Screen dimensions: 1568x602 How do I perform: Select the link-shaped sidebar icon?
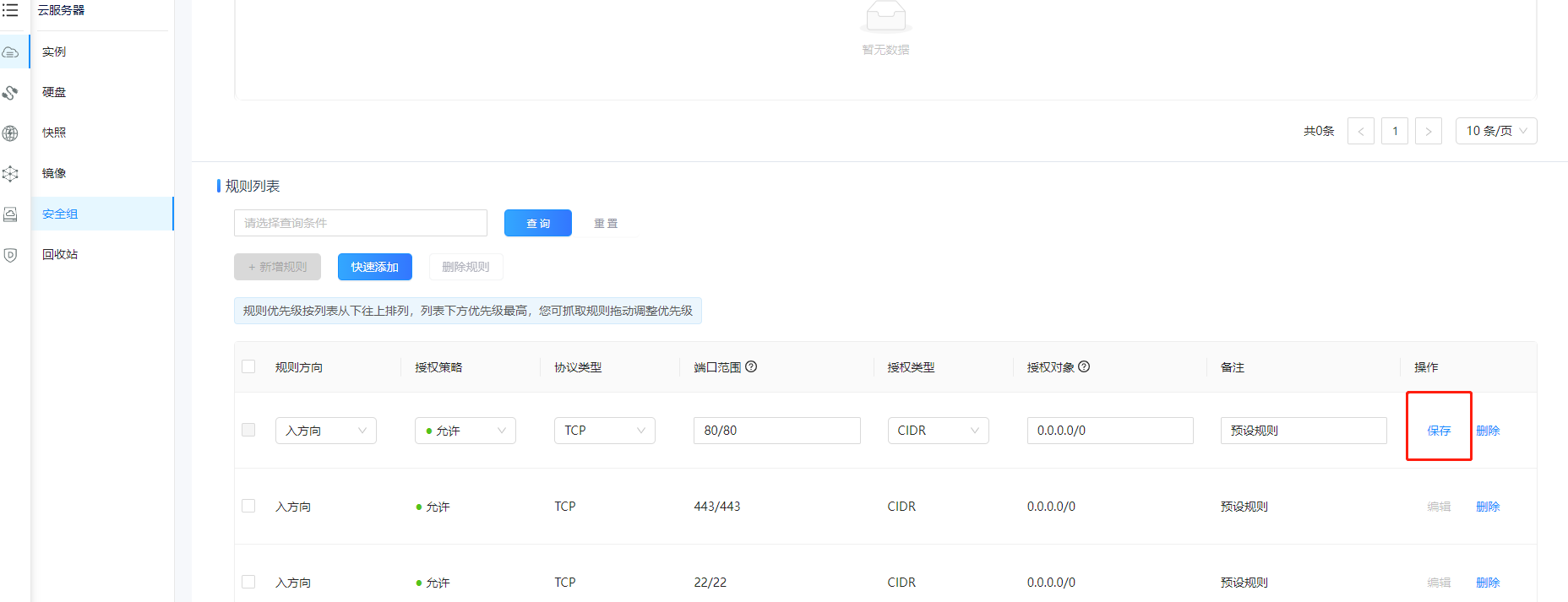pyautogui.click(x=10, y=93)
